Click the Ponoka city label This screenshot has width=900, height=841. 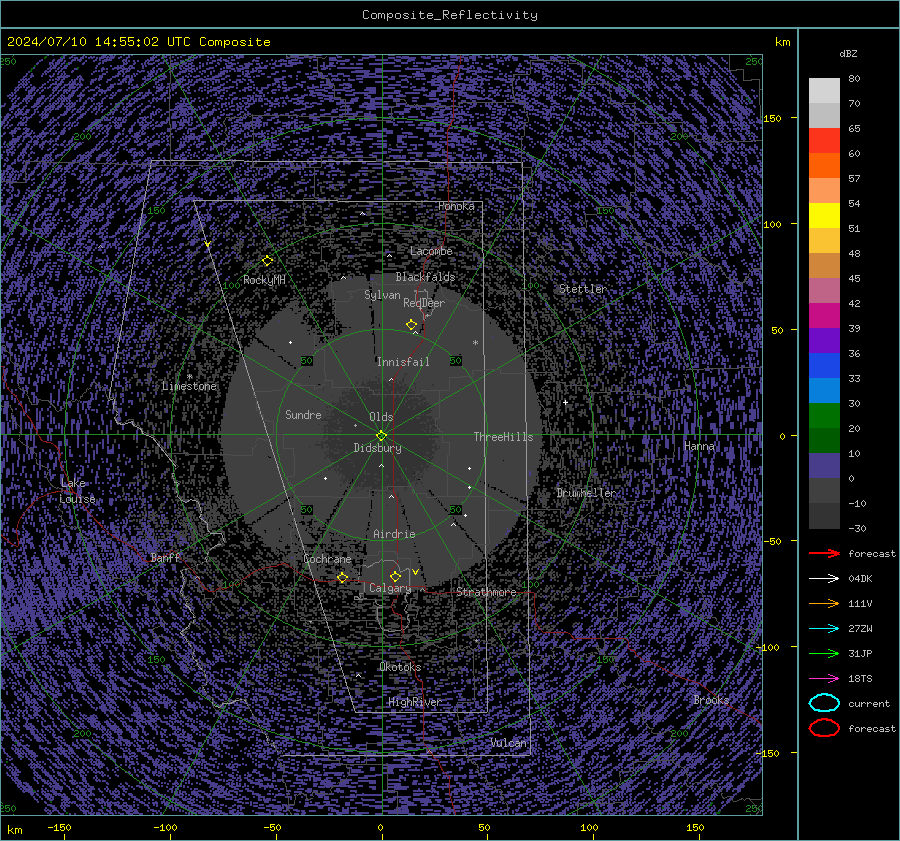click(456, 206)
